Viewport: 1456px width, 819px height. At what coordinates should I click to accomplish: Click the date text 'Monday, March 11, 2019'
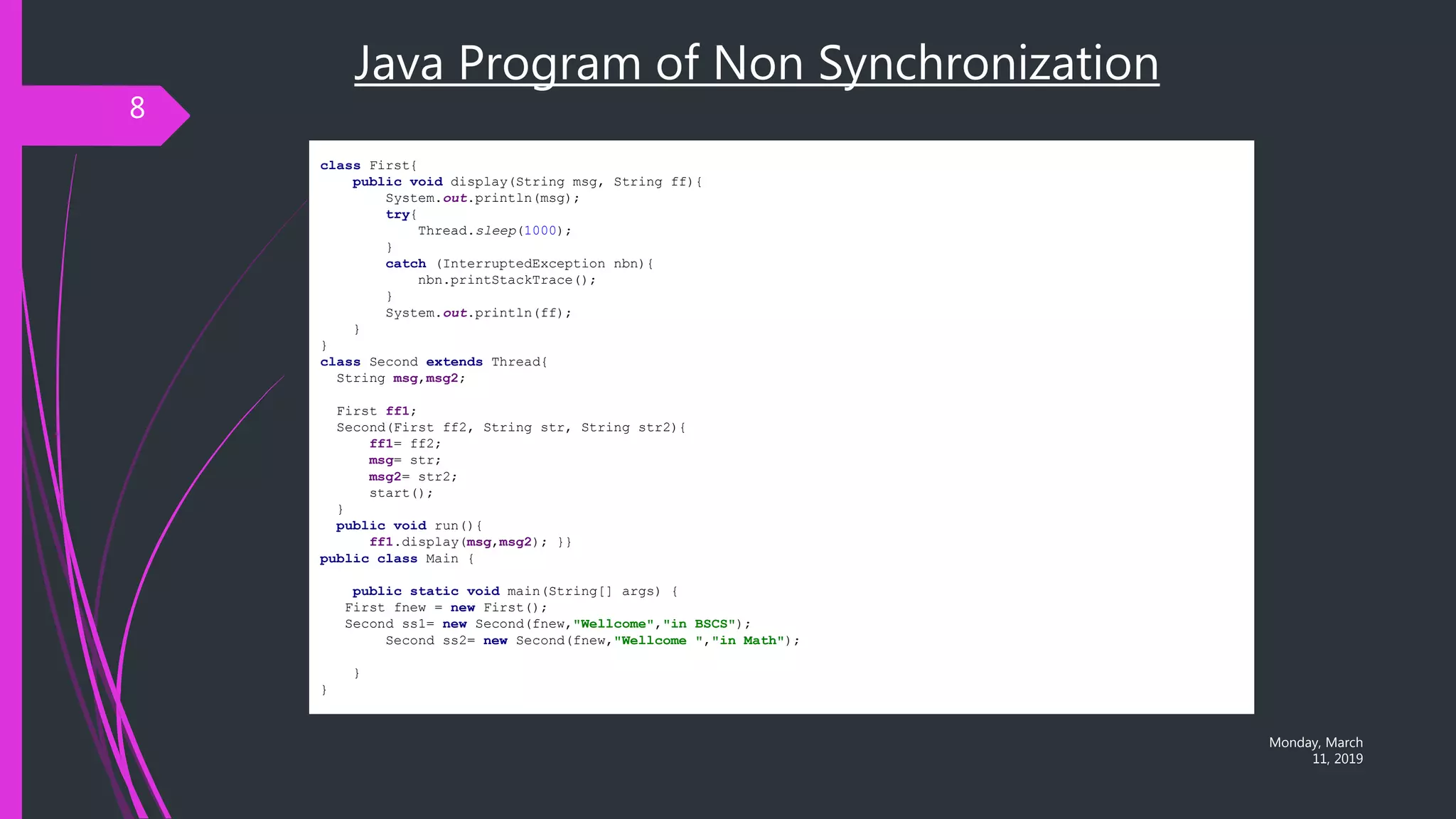(1316, 751)
